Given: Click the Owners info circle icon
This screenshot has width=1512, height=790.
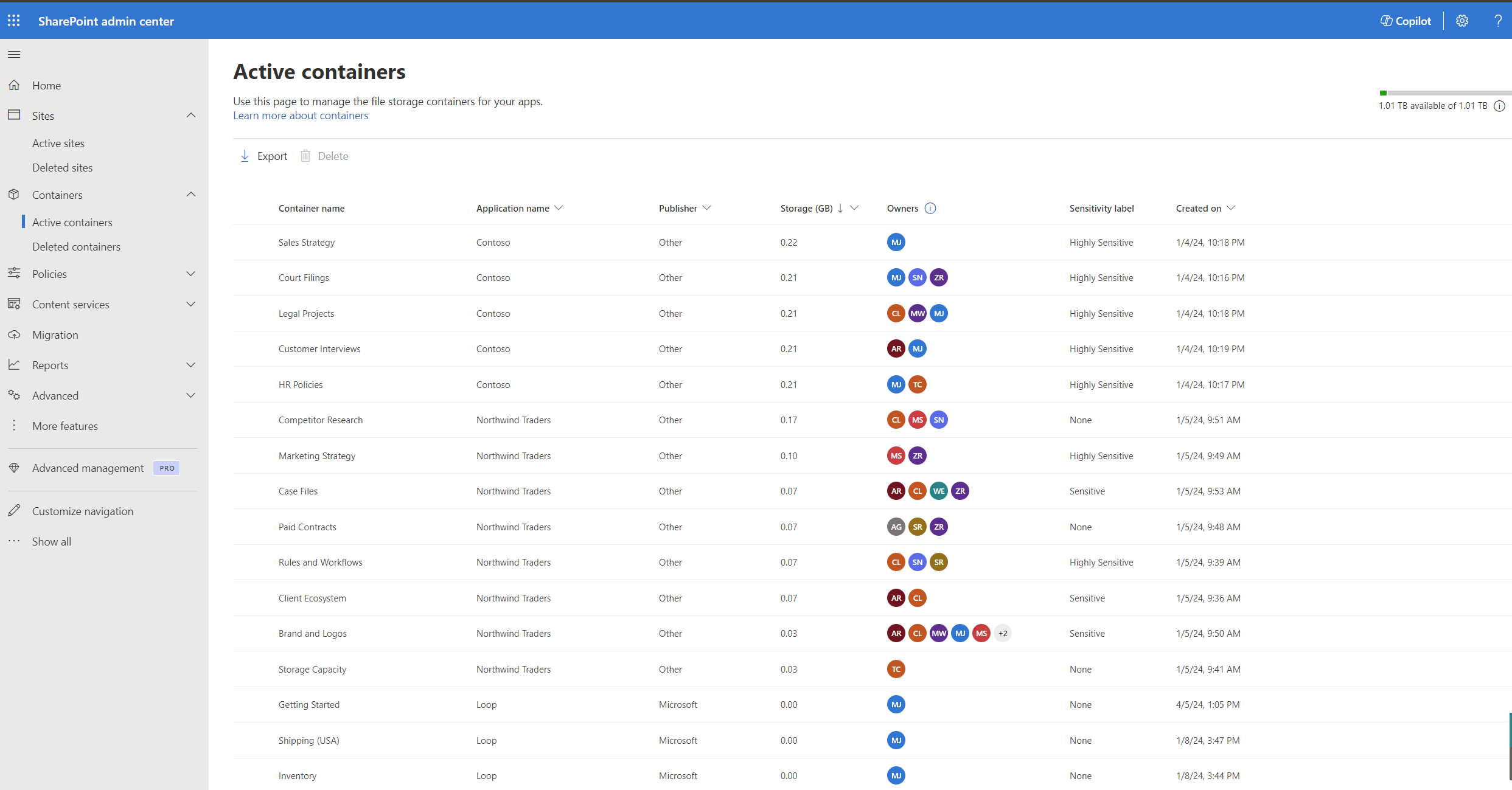Looking at the screenshot, I should click(x=930, y=207).
